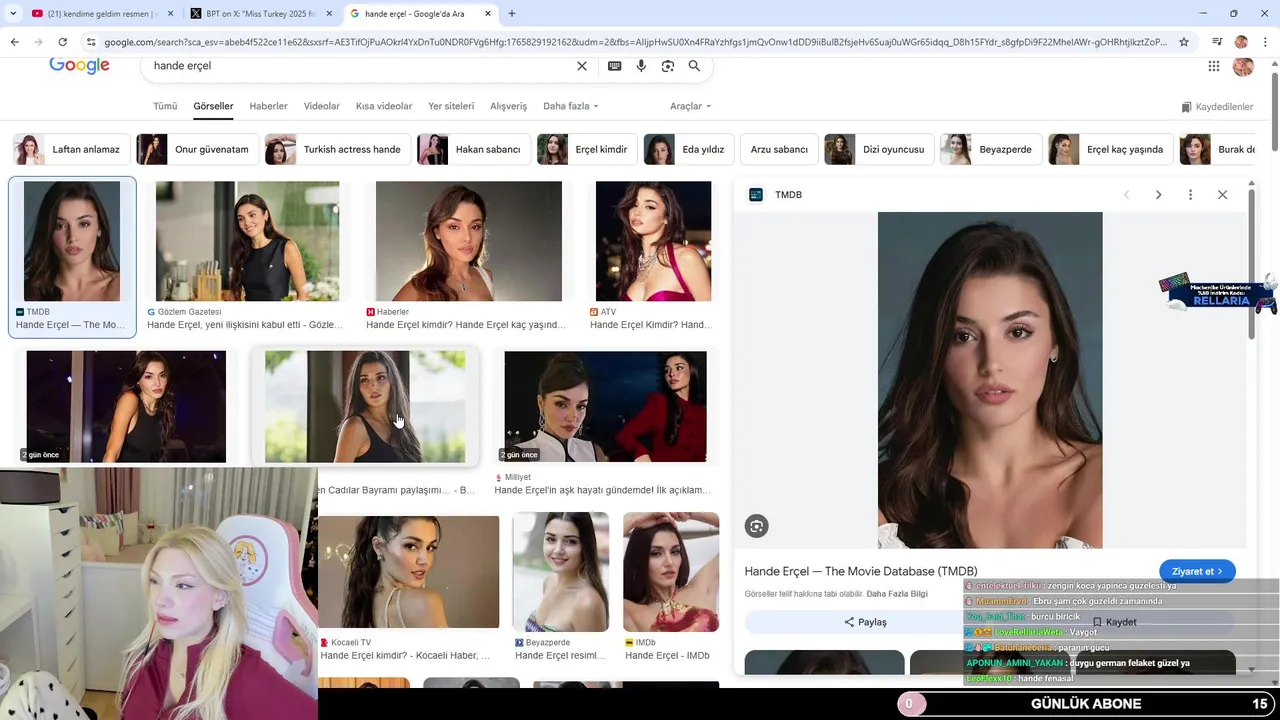This screenshot has width=1280, height=720.
Task: Open the Beyazperde image result thumbnail
Action: [561, 572]
